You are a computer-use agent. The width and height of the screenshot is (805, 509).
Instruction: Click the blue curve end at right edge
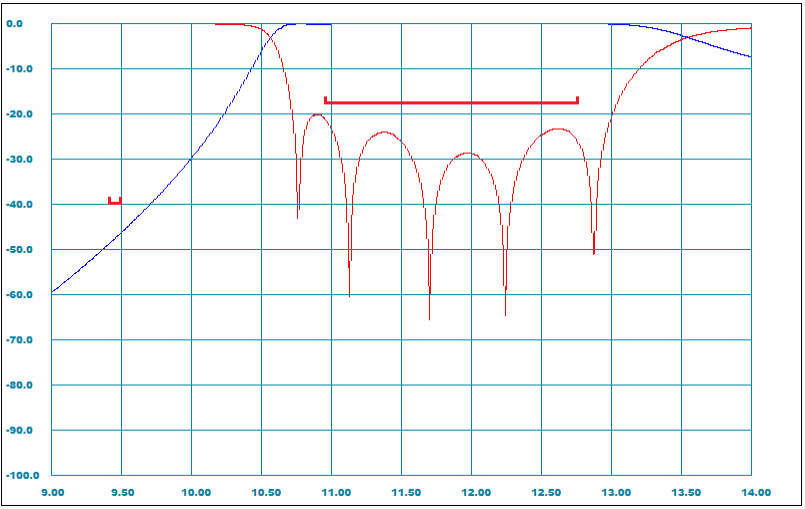tap(750, 57)
